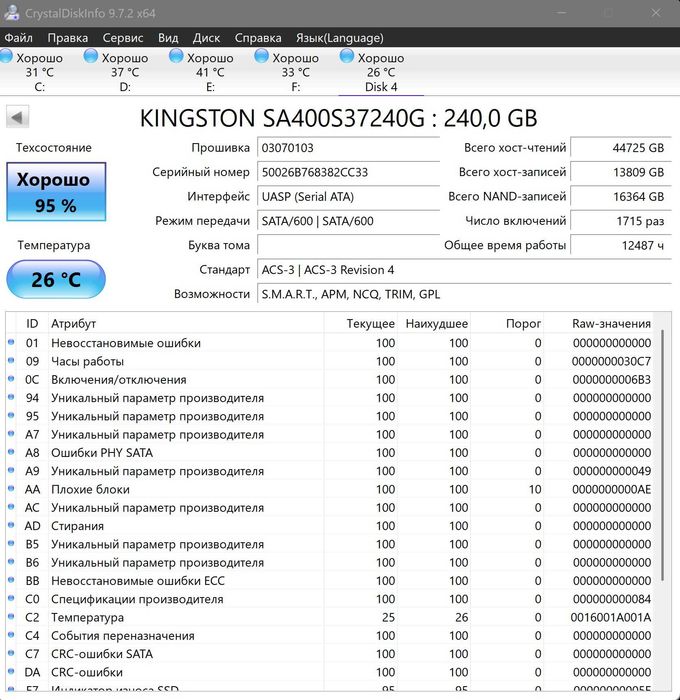This screenshot has width=680, height=700.
Task: Open the Вид menu
Action: (x=168, y=38)
